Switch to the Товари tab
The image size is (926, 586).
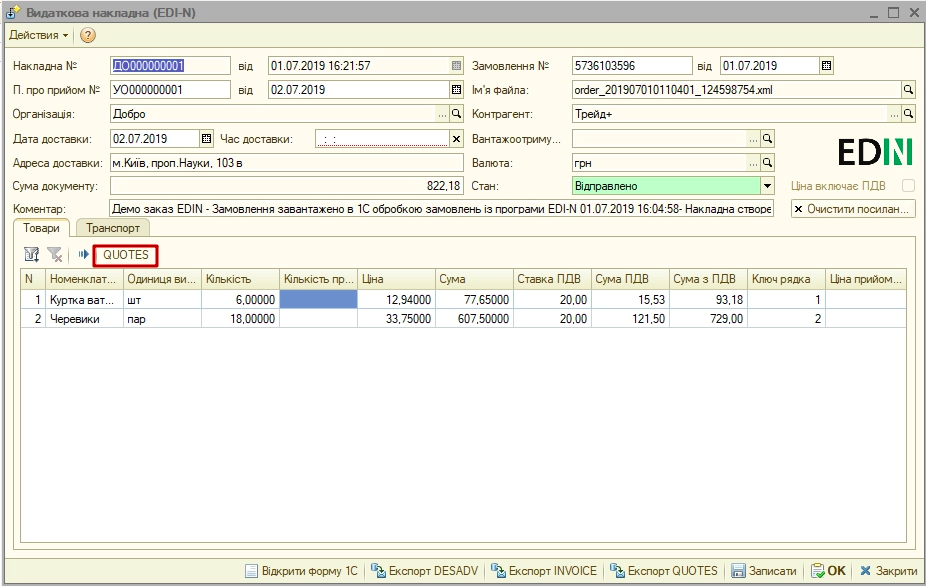tap(41, 228)
